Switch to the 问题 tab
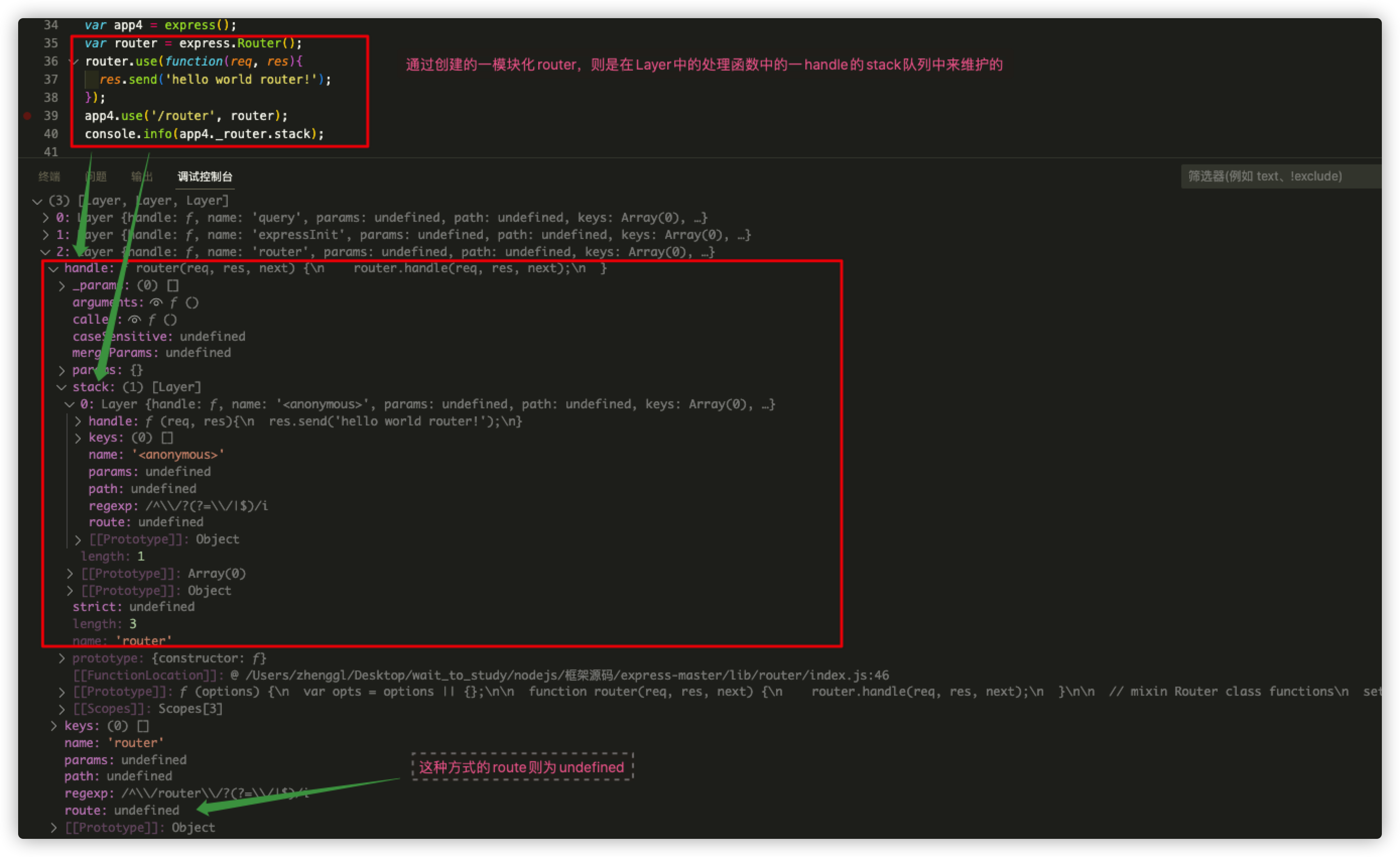Screen dimensions: 1400x857 (x=96, y=177)
